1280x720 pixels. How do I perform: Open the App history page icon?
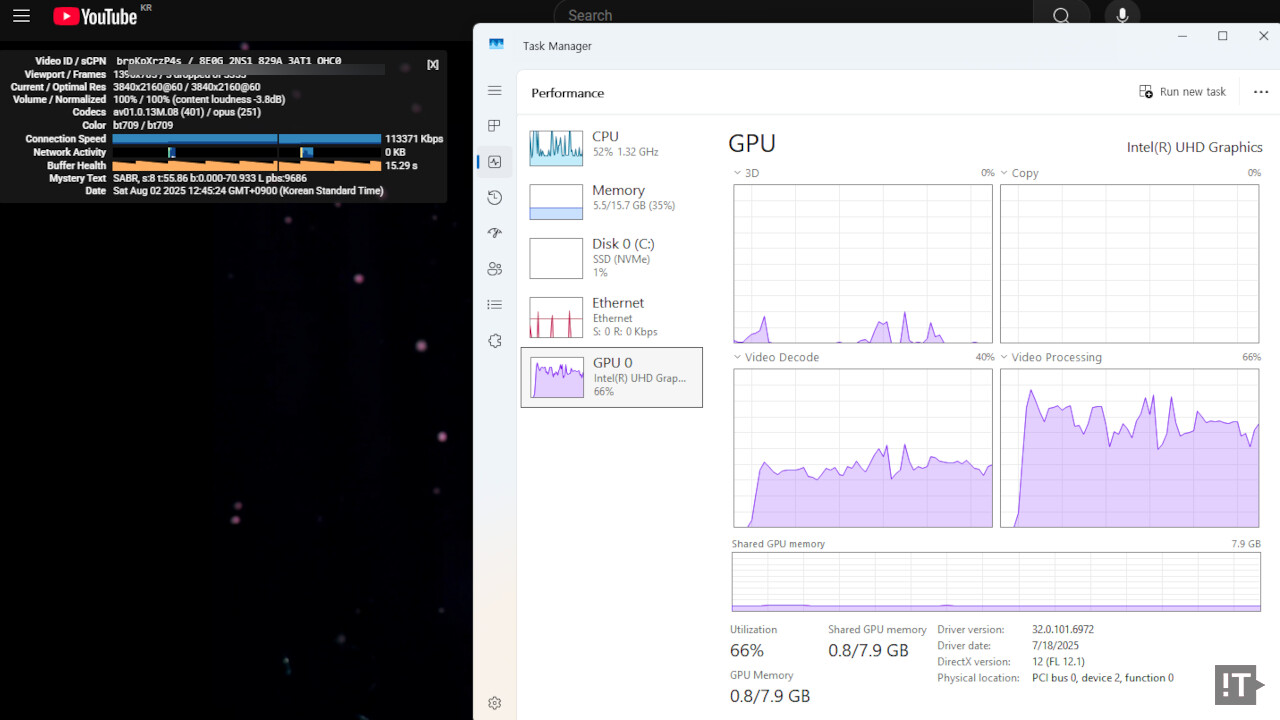click(x=494, y=198)
